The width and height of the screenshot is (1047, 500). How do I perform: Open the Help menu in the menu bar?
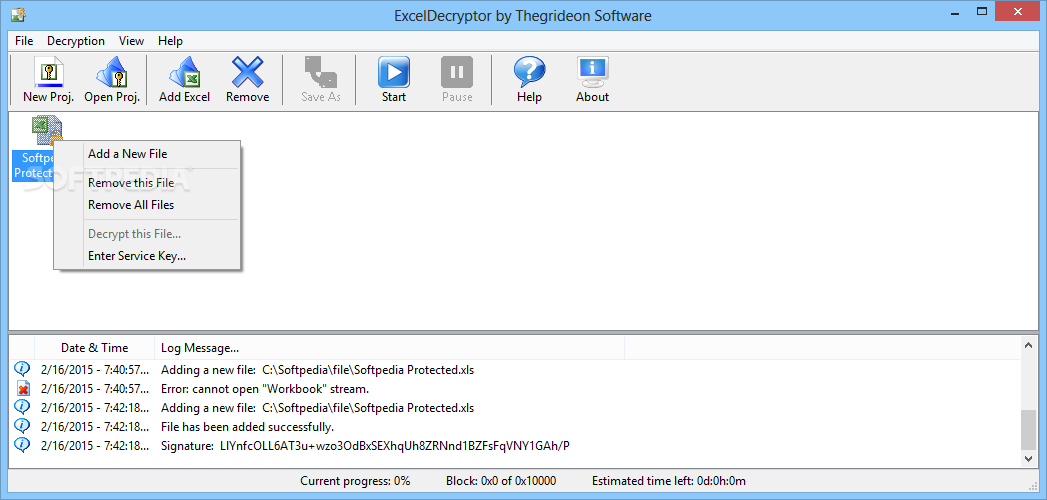click(170, 41)
